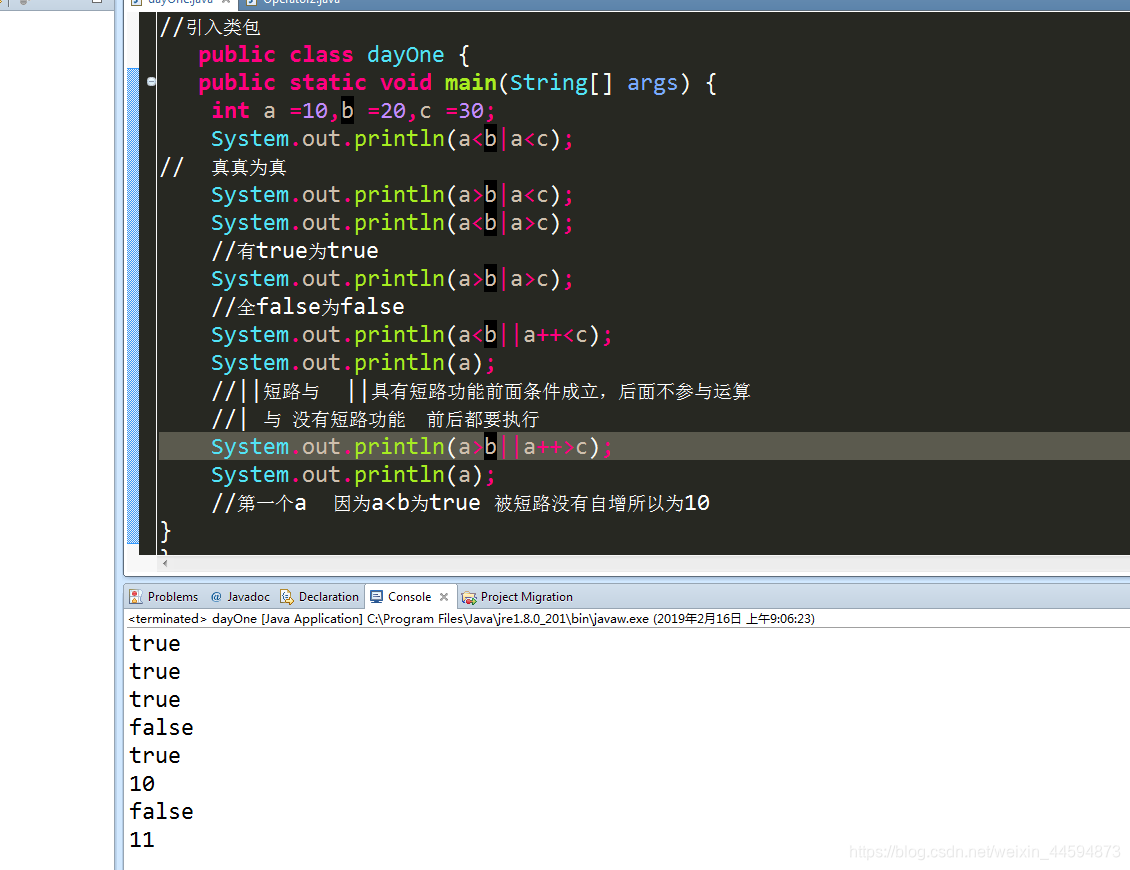
Task: Click the comment //有true为true
Action: tap(295, 251)
